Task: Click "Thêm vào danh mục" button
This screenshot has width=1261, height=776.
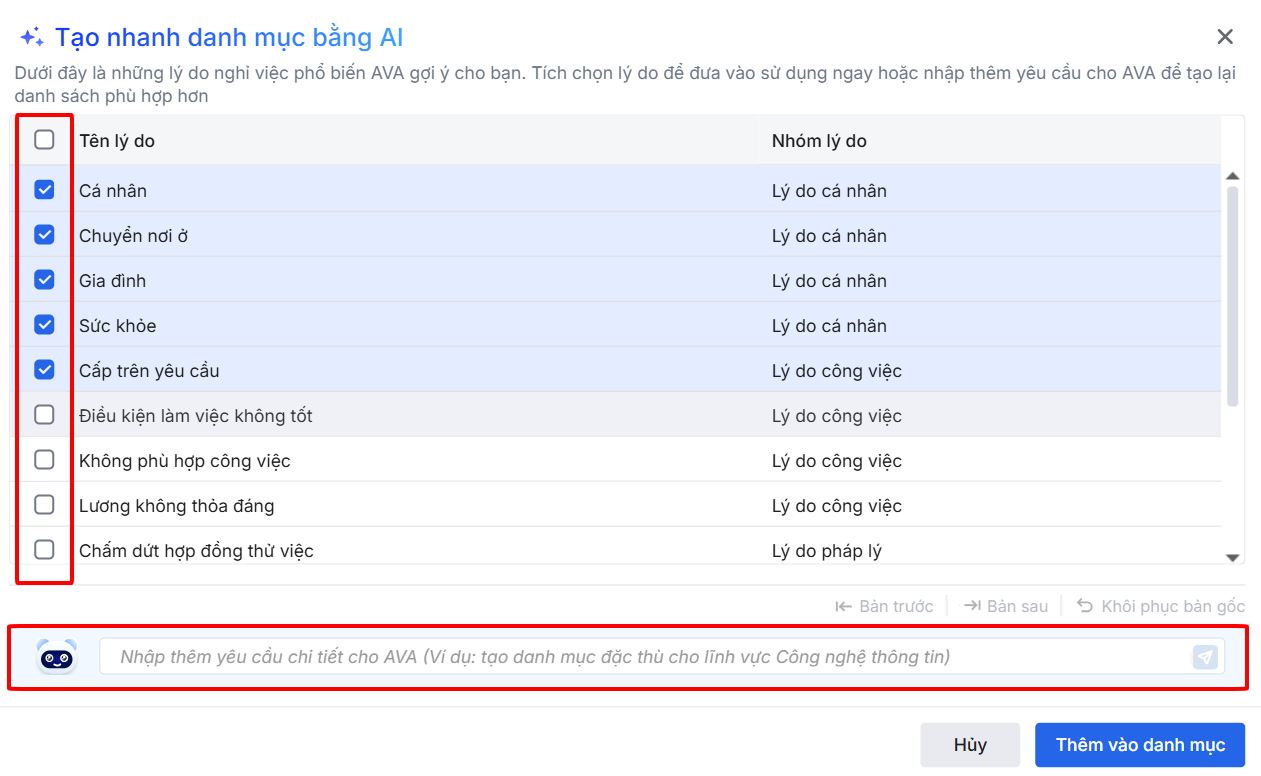Action: tap(1140, 745)
